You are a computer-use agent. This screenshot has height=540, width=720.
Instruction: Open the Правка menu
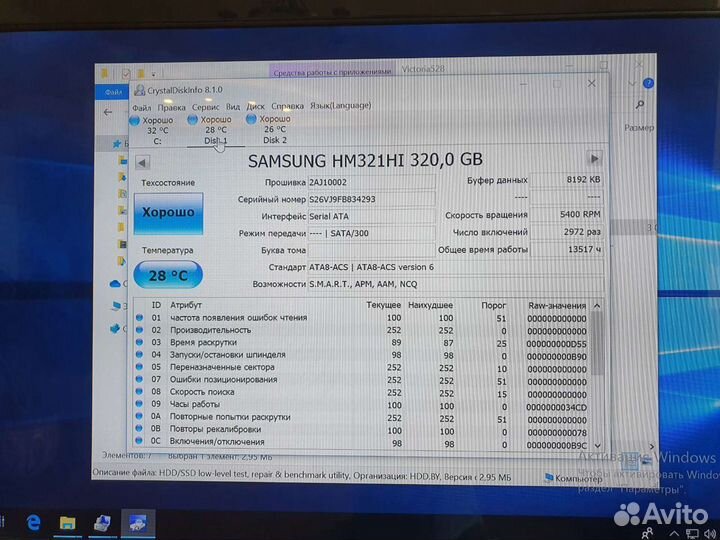(171, 107)
